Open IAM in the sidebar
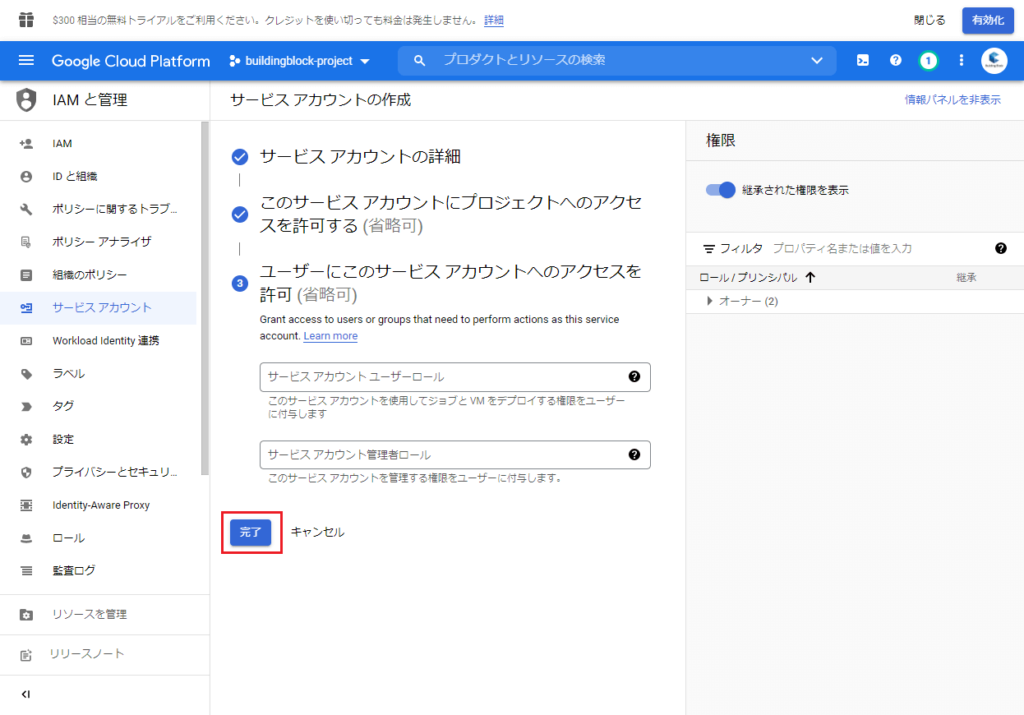 98,144
